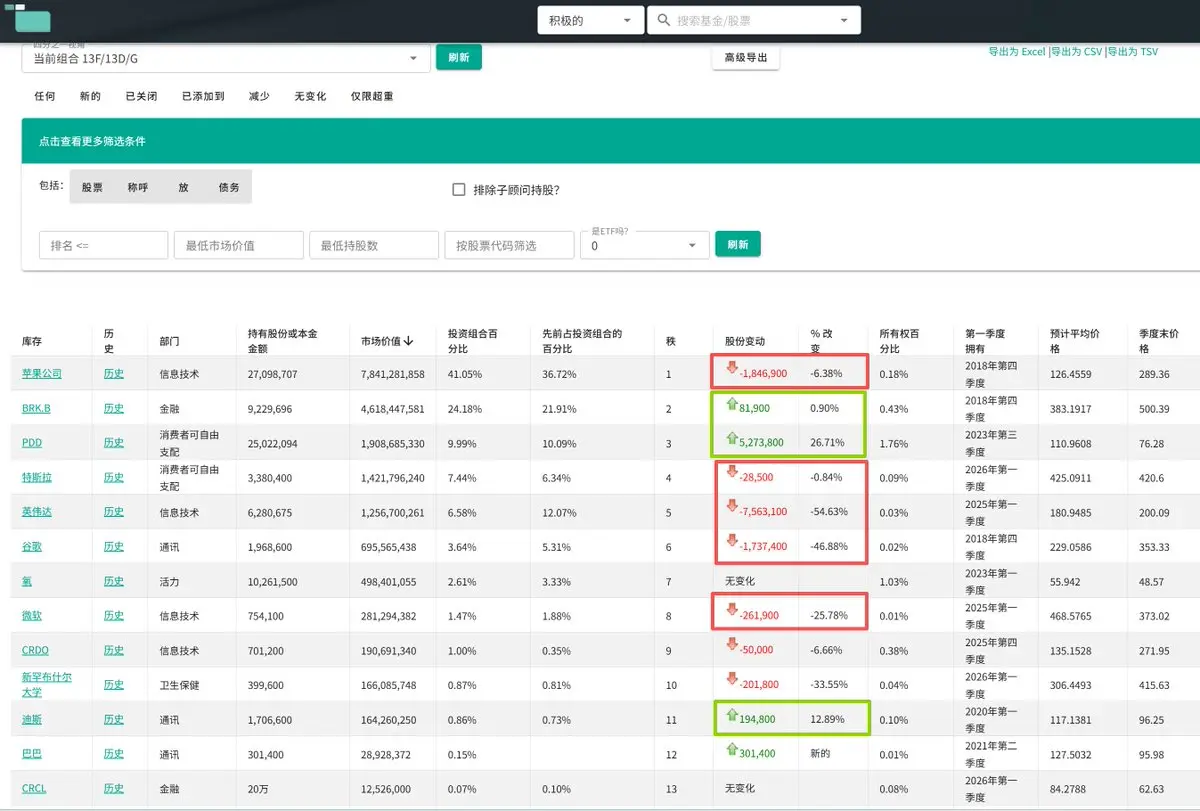The height and width of the screenshot is (811, 1200).
Task: Click 刷新 button beside ETF dropdown
Action: 738,244
